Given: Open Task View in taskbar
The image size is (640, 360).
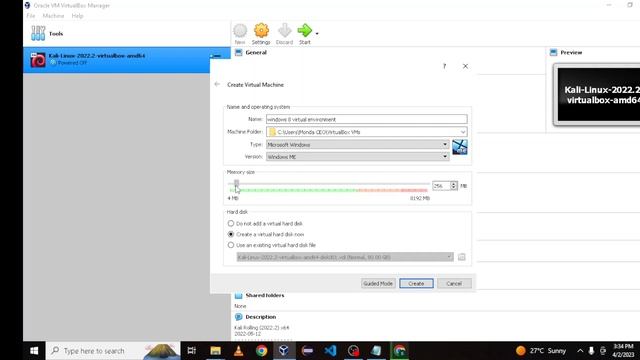Looking at the screenshot, I should [191, 351].
